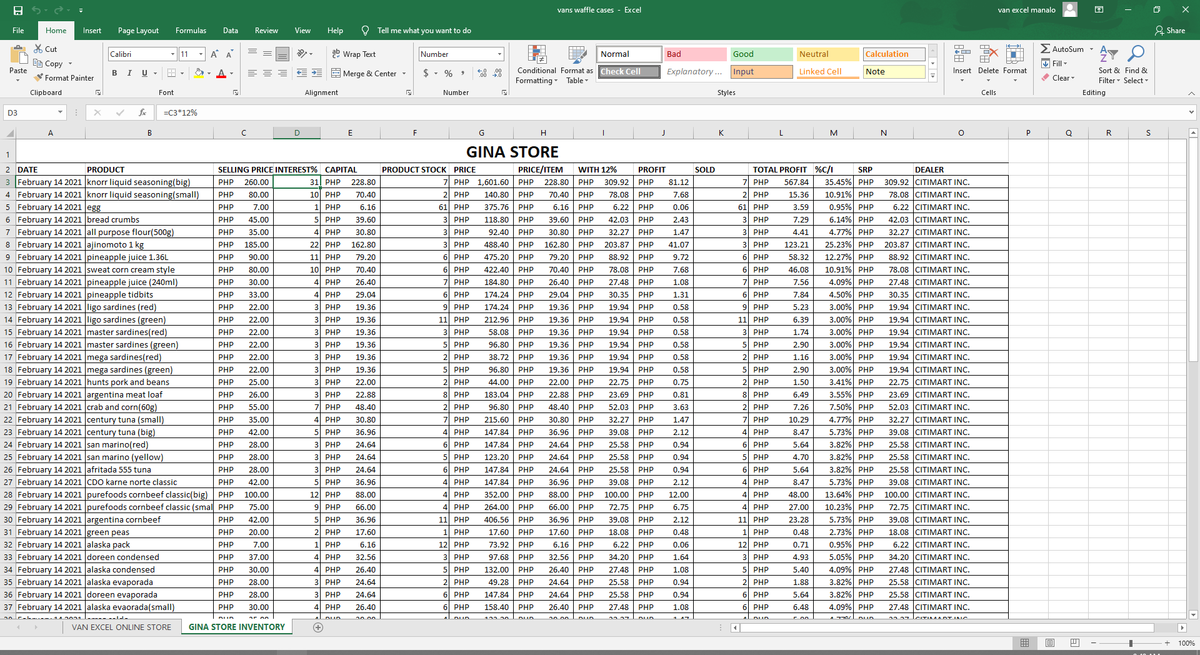Toggle Italic formatting
The image size is (1200, 655).
tap(131, 72)
